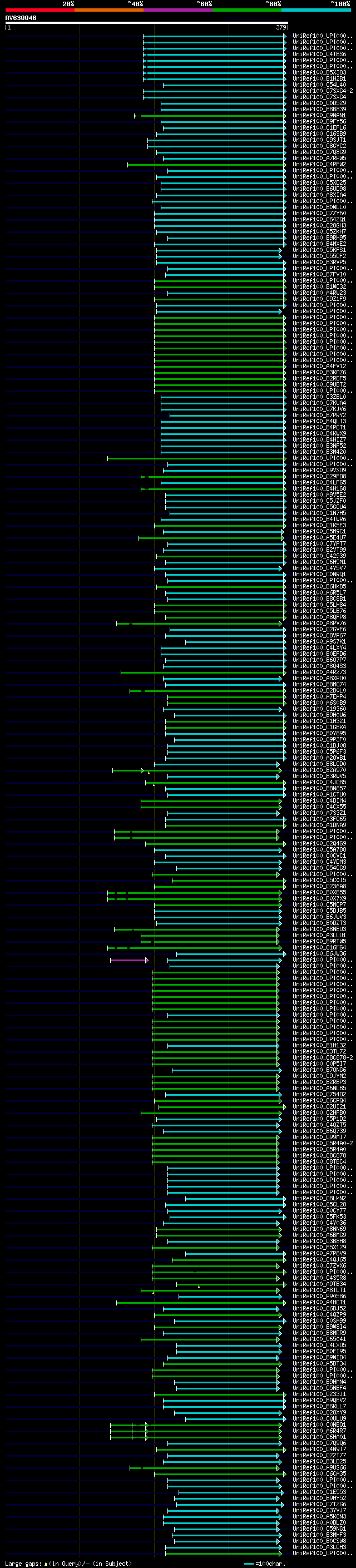
Task: Click the green ~80% identity legend segment
Action: 247,10
